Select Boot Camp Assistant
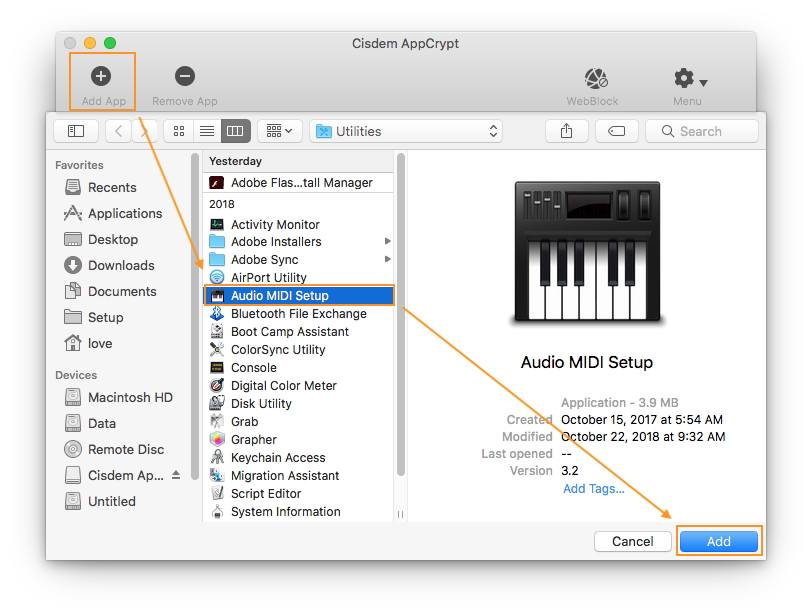Viewport: 812px width, 614px height. (298, 331)
